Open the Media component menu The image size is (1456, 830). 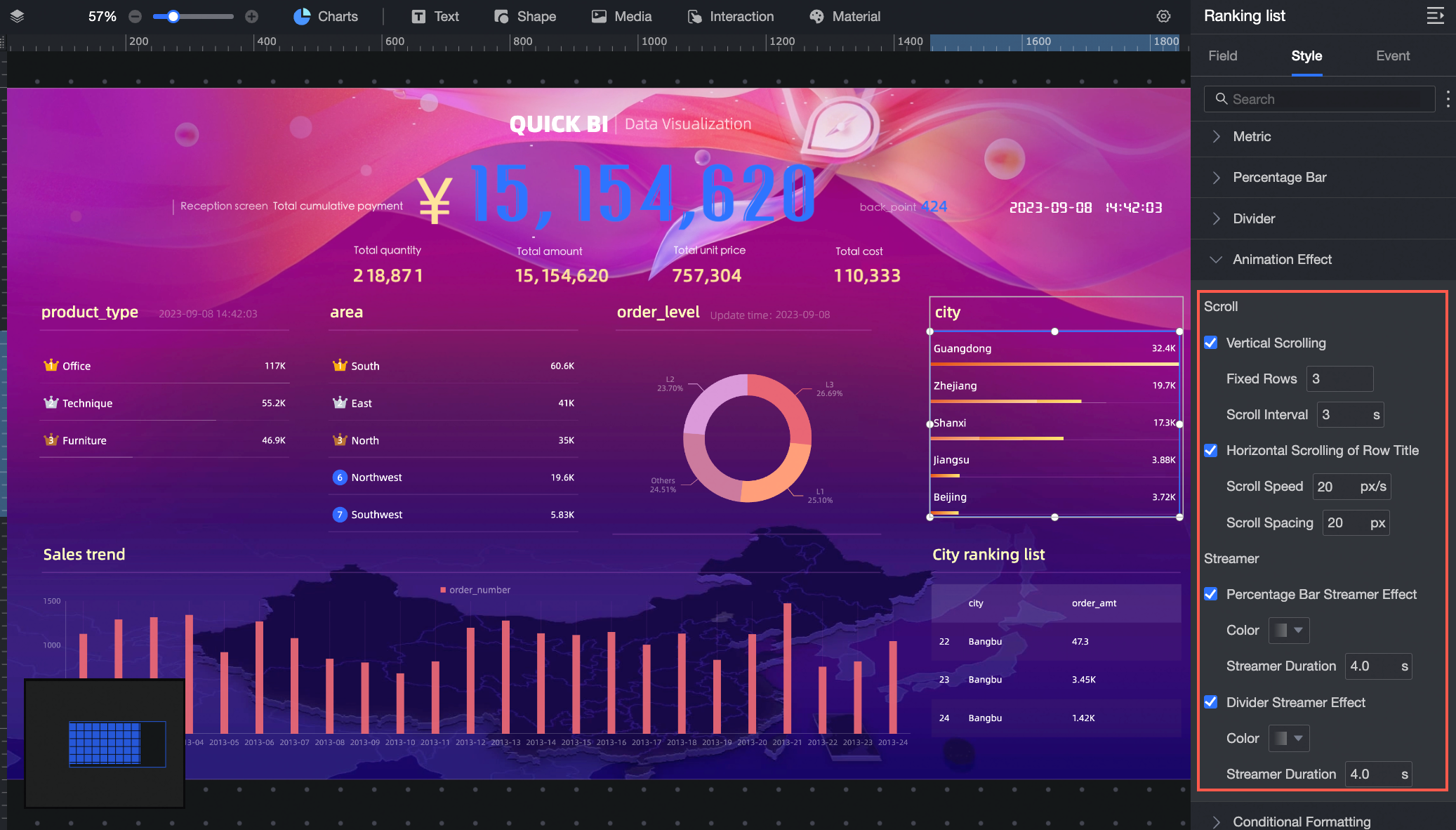621,16
